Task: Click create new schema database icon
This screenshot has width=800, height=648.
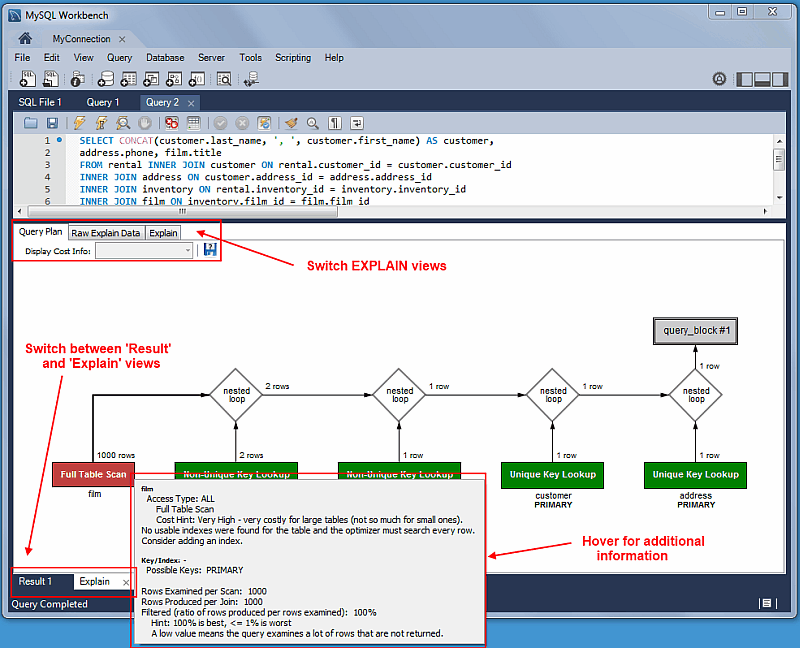Action: point(105,79)
